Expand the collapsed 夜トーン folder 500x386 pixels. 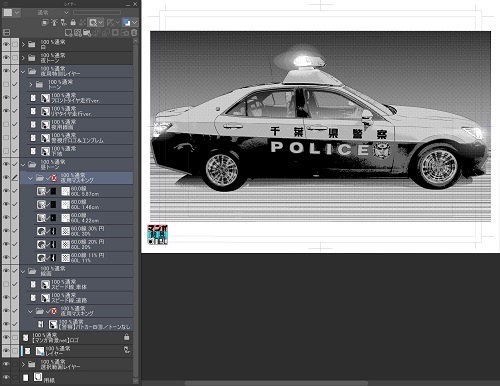pos(23,58)
